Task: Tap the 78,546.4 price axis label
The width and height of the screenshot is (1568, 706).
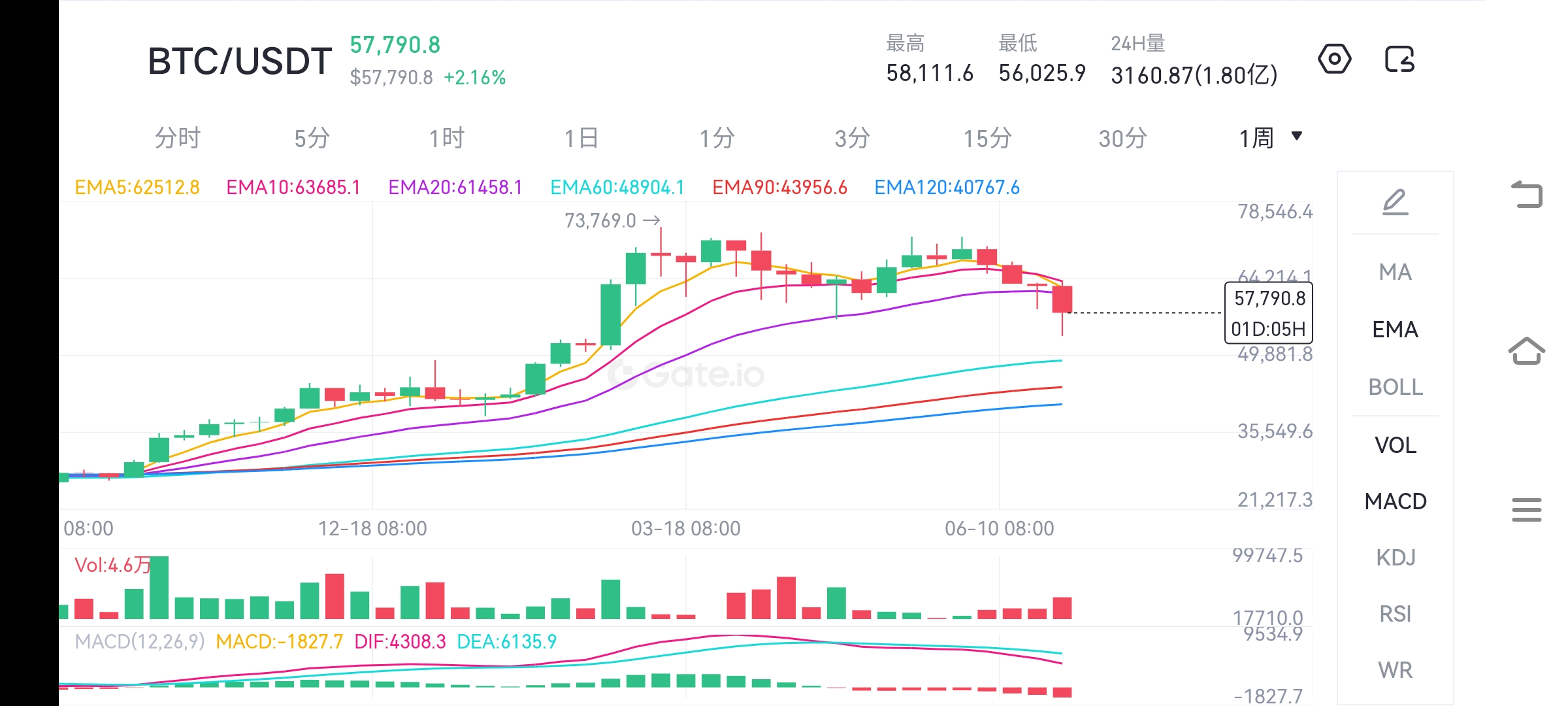Action: (1275, 212)
